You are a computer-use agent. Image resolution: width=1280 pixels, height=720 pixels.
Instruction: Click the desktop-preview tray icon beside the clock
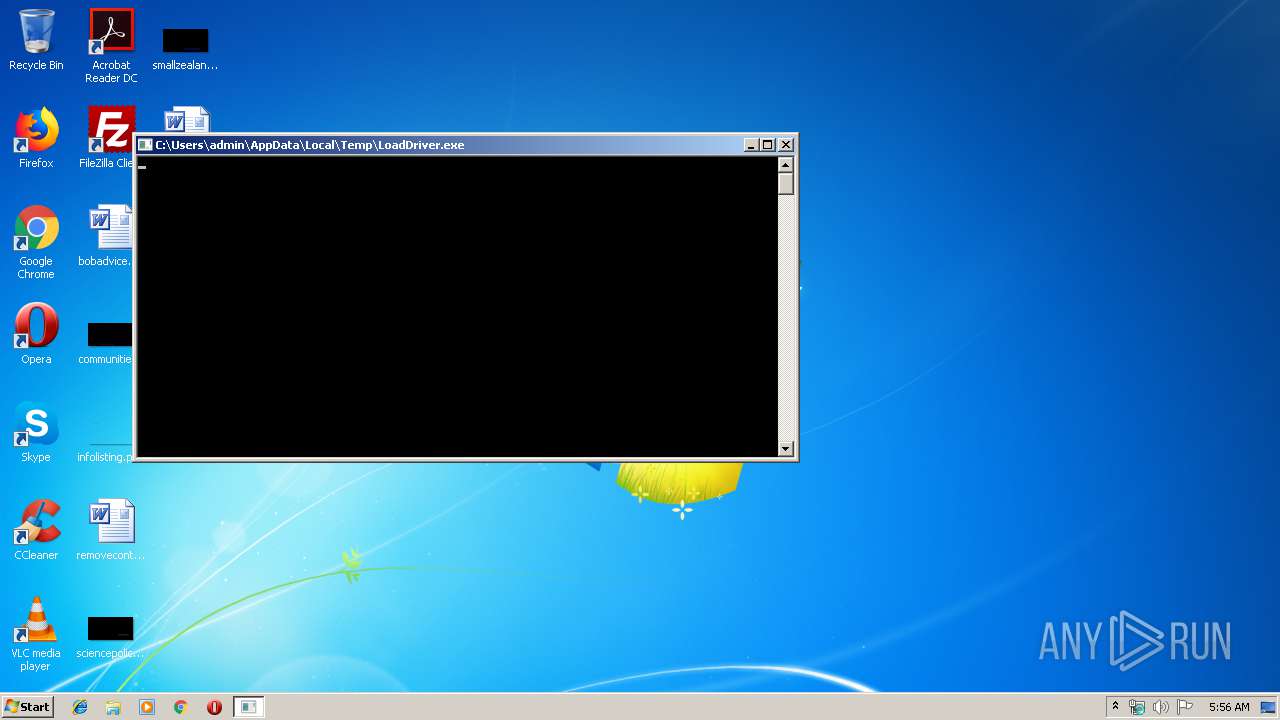1268,707
